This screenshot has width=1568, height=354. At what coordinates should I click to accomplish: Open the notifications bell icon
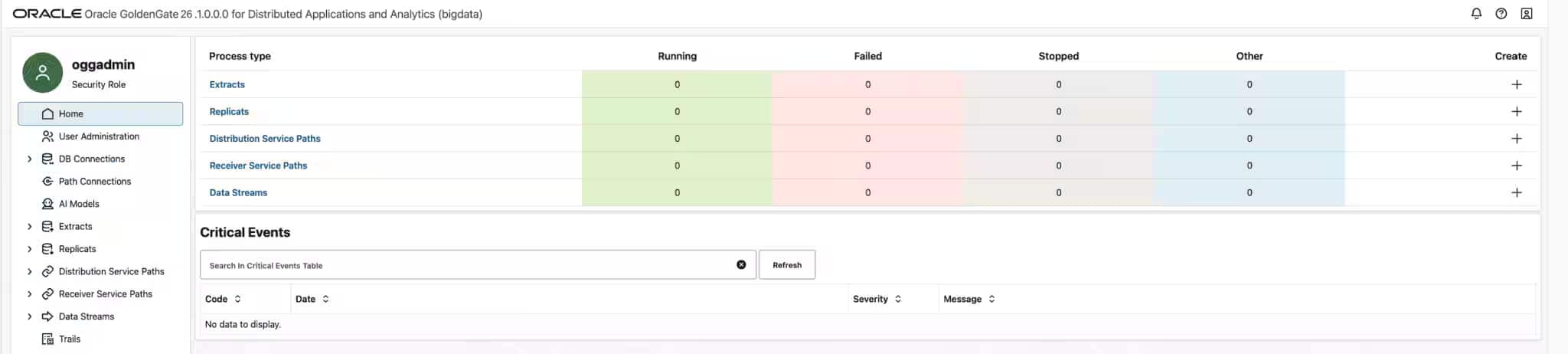(x=1476, y=14)
